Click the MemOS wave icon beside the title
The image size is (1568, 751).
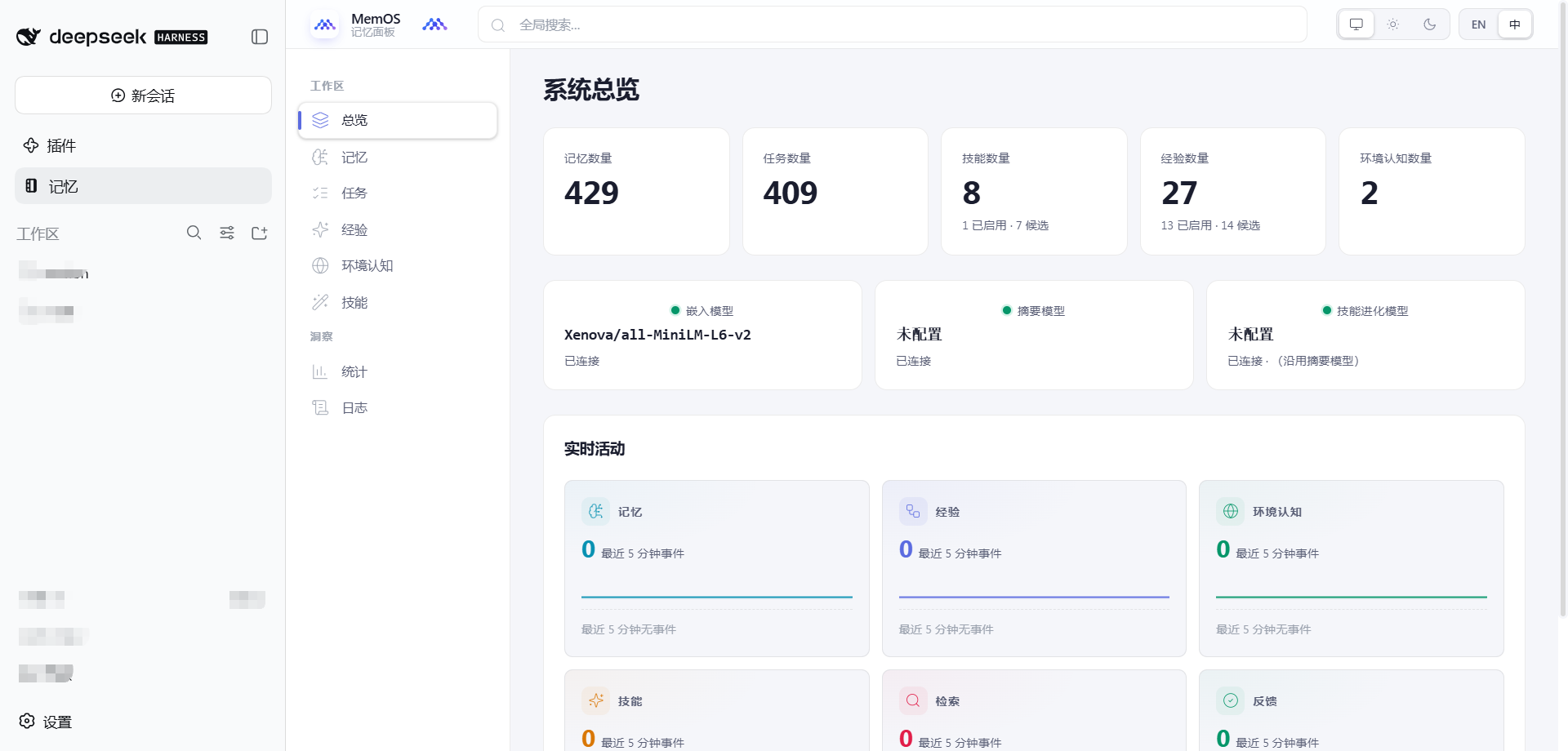click(x=434, y=24)
